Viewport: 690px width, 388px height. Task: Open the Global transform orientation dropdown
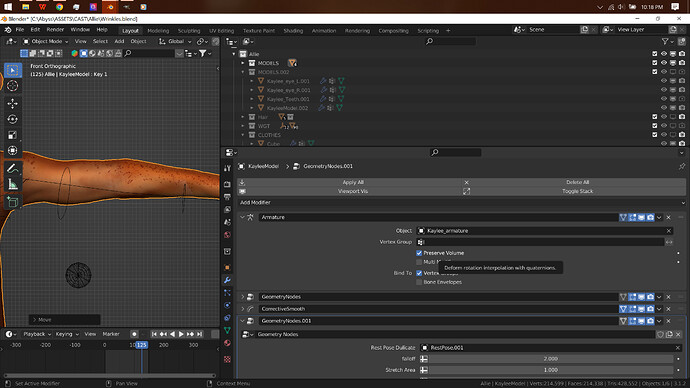coord(175,41)
